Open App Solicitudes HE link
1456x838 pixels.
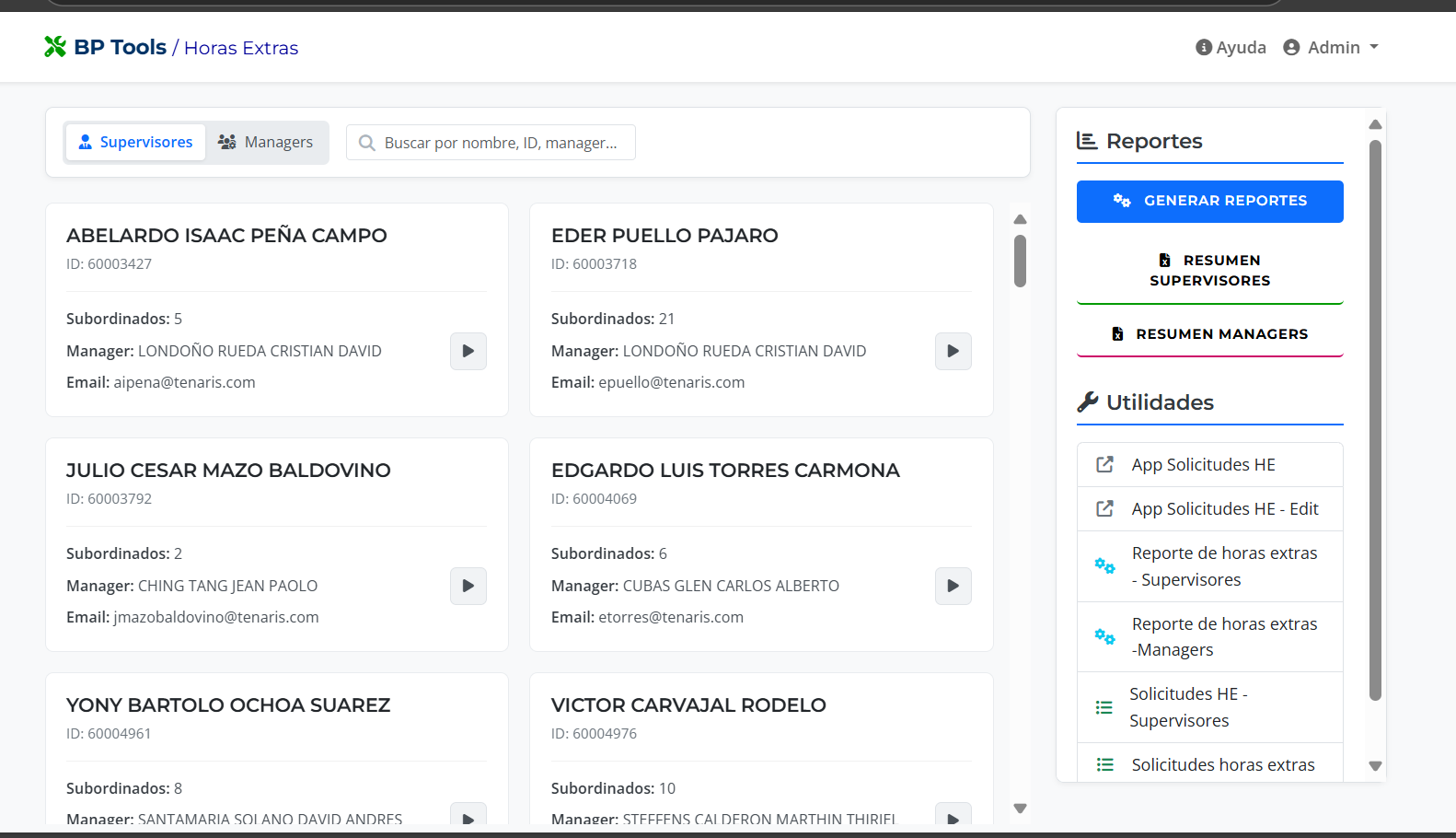point(1210,465)
